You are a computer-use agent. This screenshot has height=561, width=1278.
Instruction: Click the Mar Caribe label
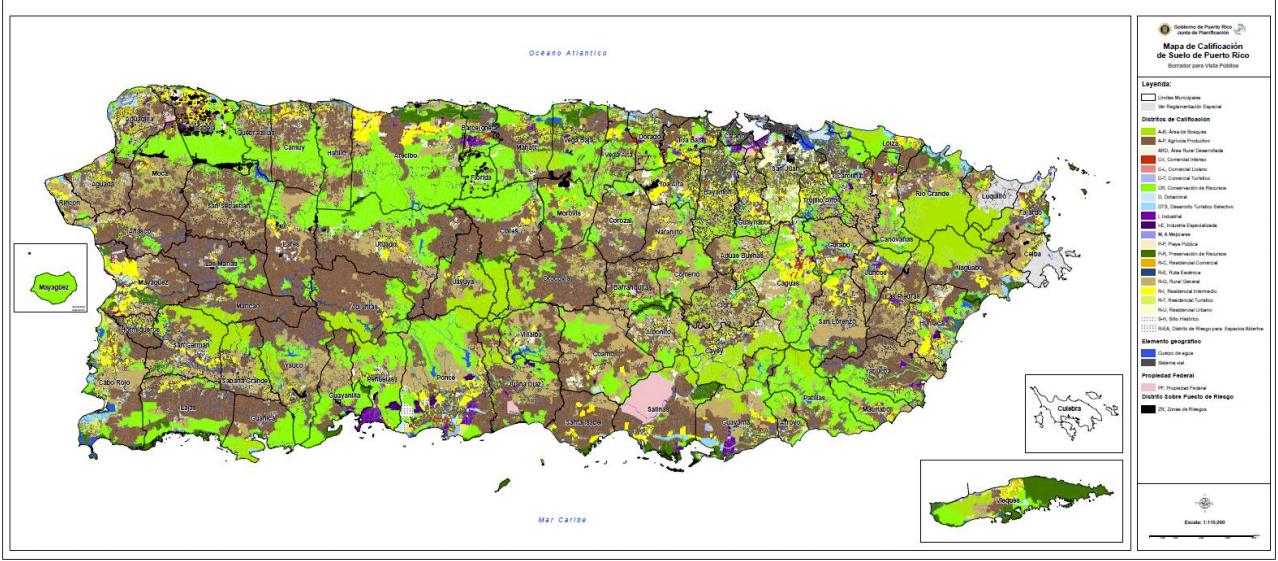[x=563, y=519]
